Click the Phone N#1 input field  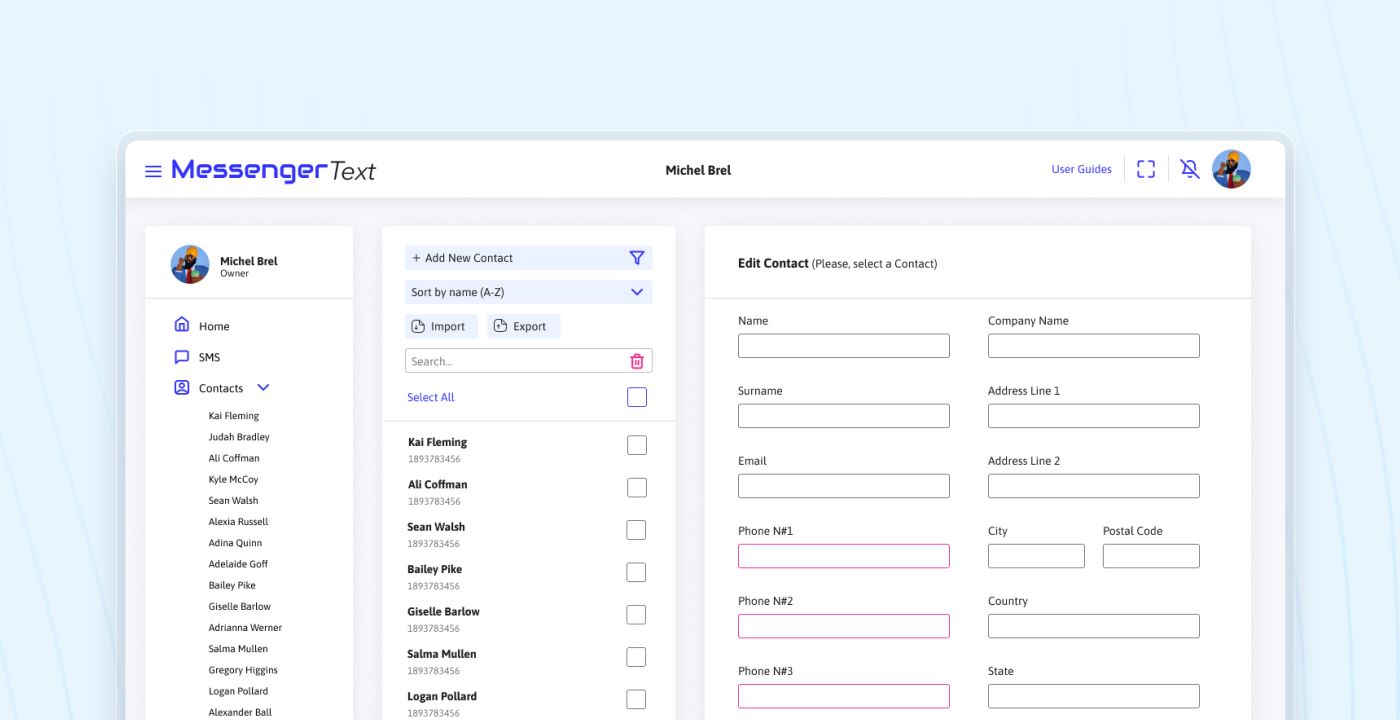point(844,556)
